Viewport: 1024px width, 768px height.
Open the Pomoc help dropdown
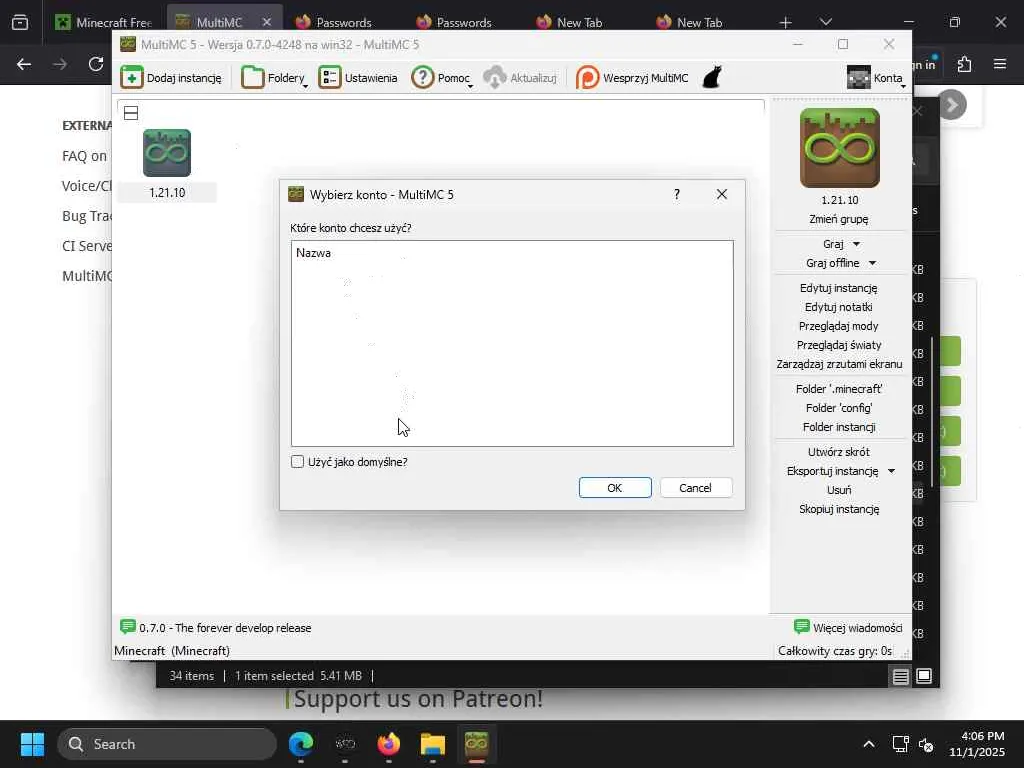tap(441, 78)
